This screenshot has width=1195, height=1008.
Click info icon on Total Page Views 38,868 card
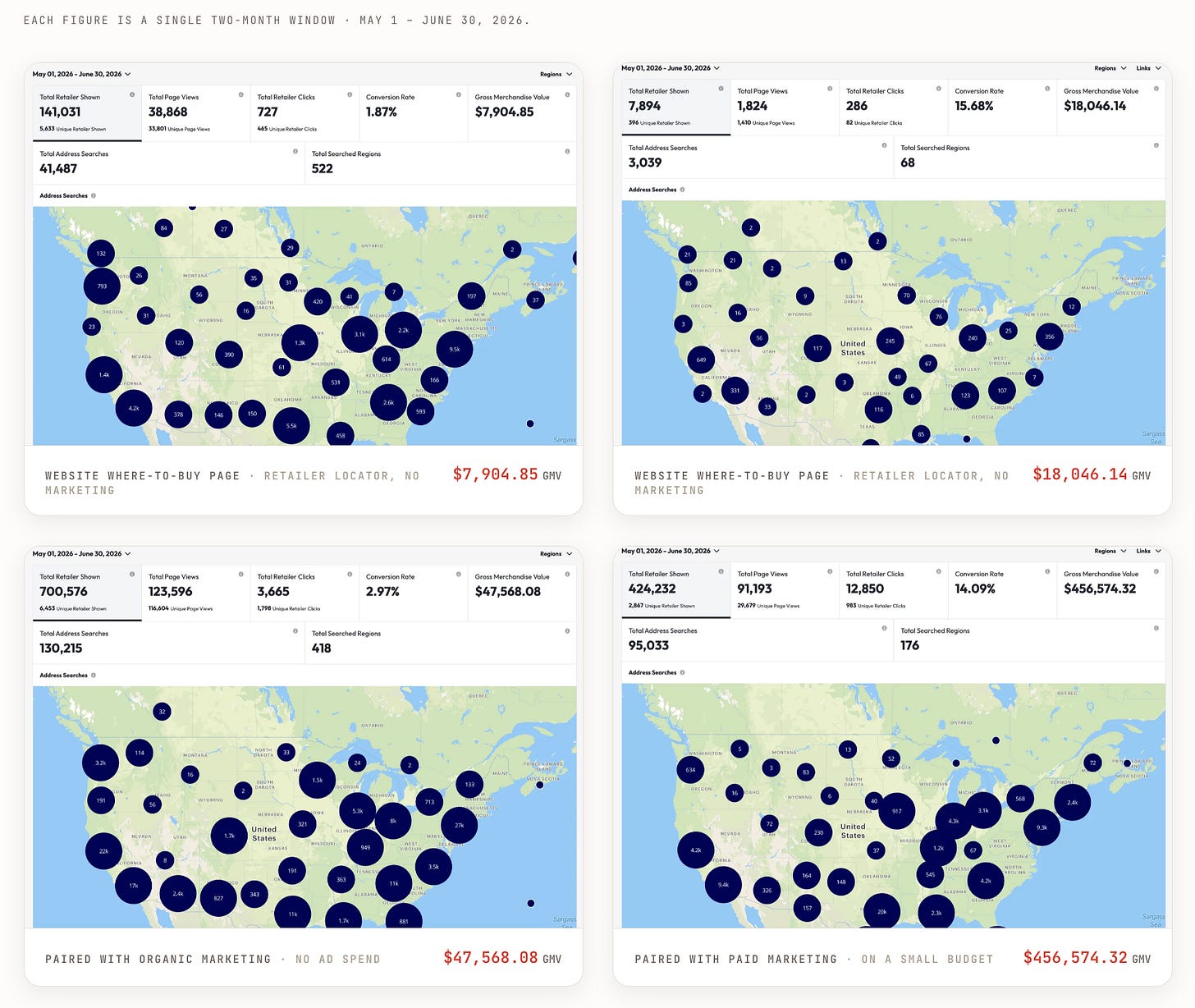240,94
